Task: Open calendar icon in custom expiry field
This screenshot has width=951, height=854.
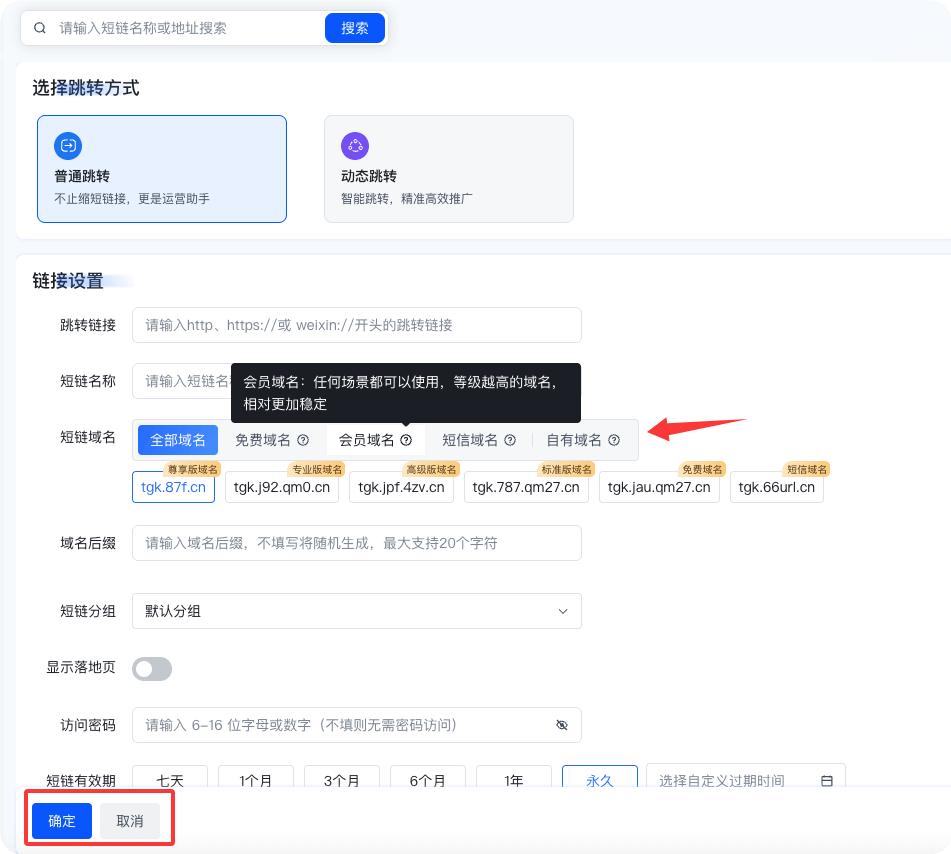Action: [827, 781]
